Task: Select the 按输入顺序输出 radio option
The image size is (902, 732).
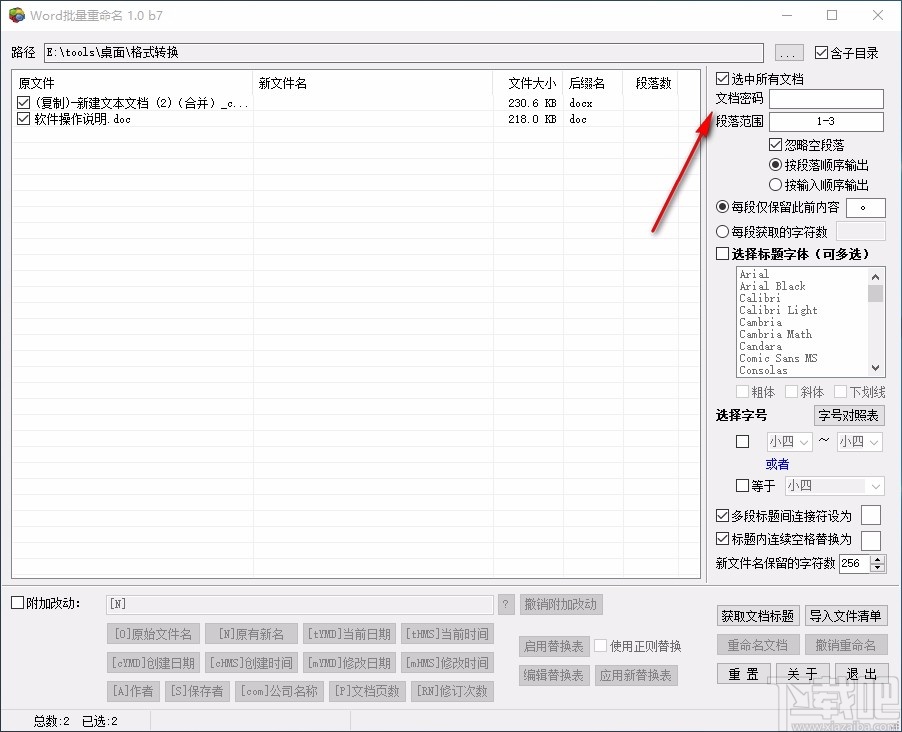Action: click(x=775, y=182)
